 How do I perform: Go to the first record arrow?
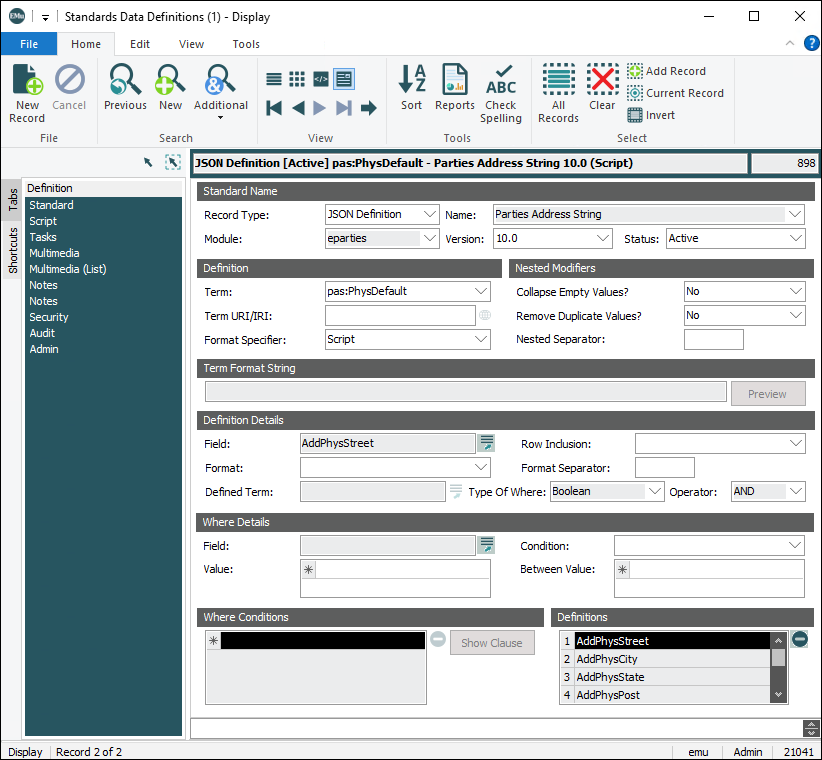click(274, 108)
